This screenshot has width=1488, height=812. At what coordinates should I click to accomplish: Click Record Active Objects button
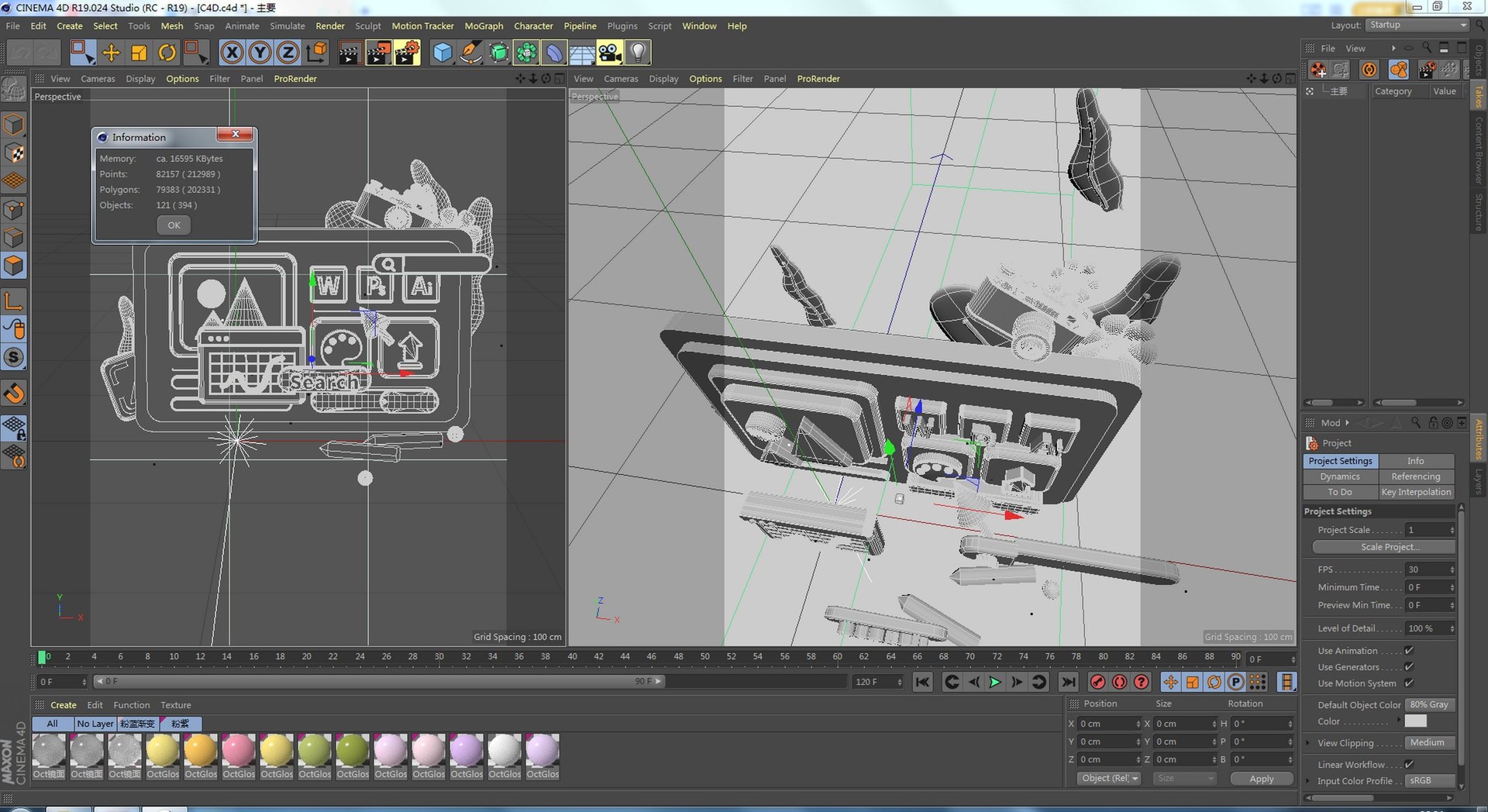(x=1097, y=682)
